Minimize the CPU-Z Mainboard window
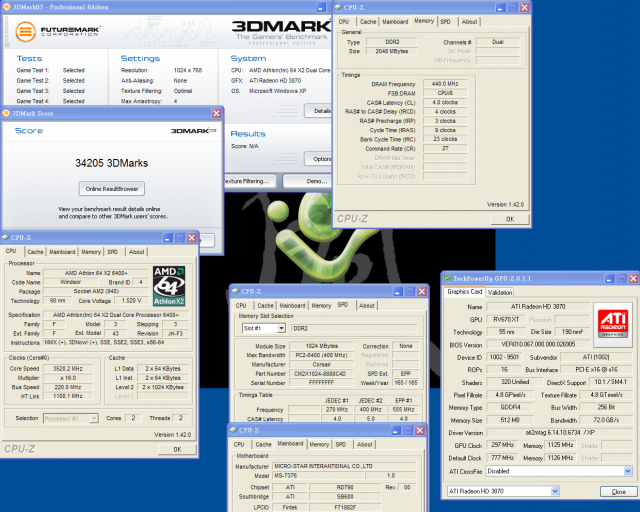The width and height of the screenshot is (640, 512). point(396,430)
